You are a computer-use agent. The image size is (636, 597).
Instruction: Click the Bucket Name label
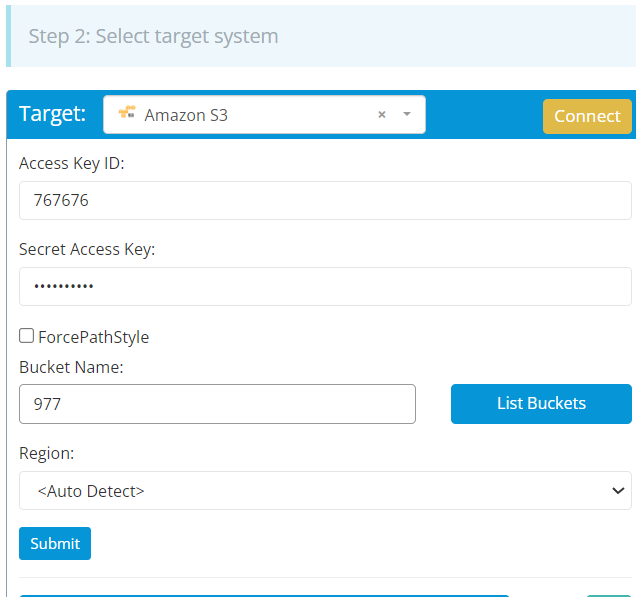point(71,367)
